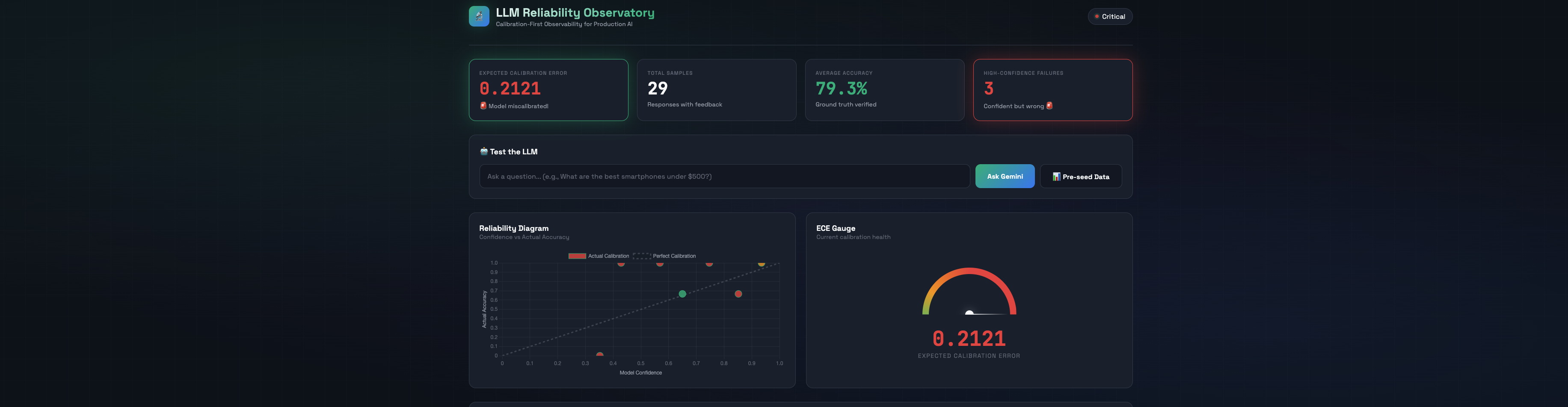Screen dimensions: 1568x407
Task: Click the "HIGH-CONFIDENCE FAILURES" card label
Action: point(1024,73)
